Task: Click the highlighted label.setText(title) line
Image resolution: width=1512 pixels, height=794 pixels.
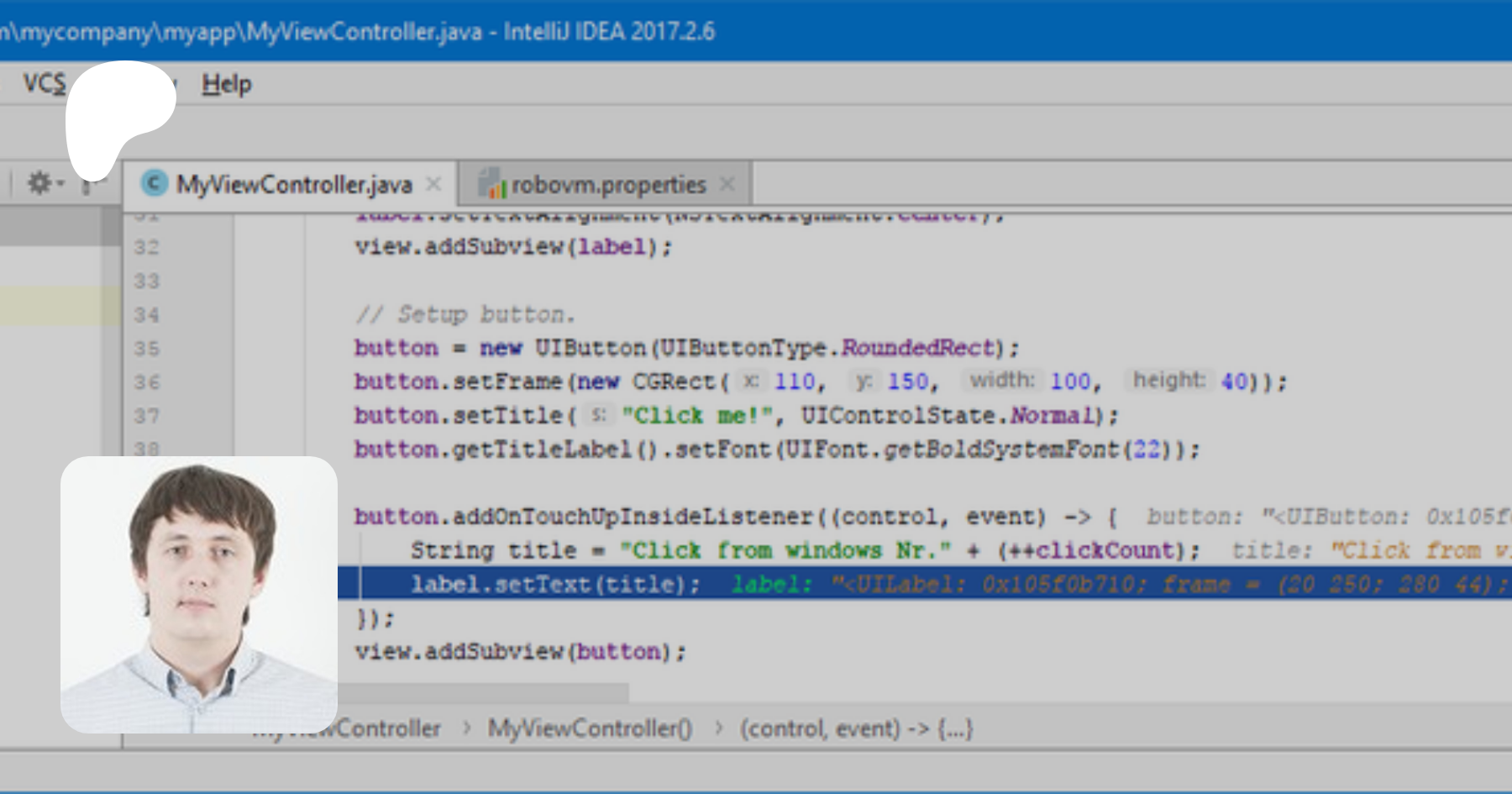Action: click(x=554, y=584)
